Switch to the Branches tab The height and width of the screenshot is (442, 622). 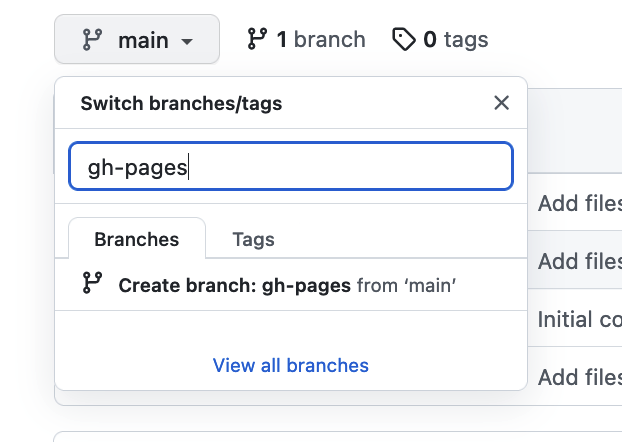pos(137,239)
